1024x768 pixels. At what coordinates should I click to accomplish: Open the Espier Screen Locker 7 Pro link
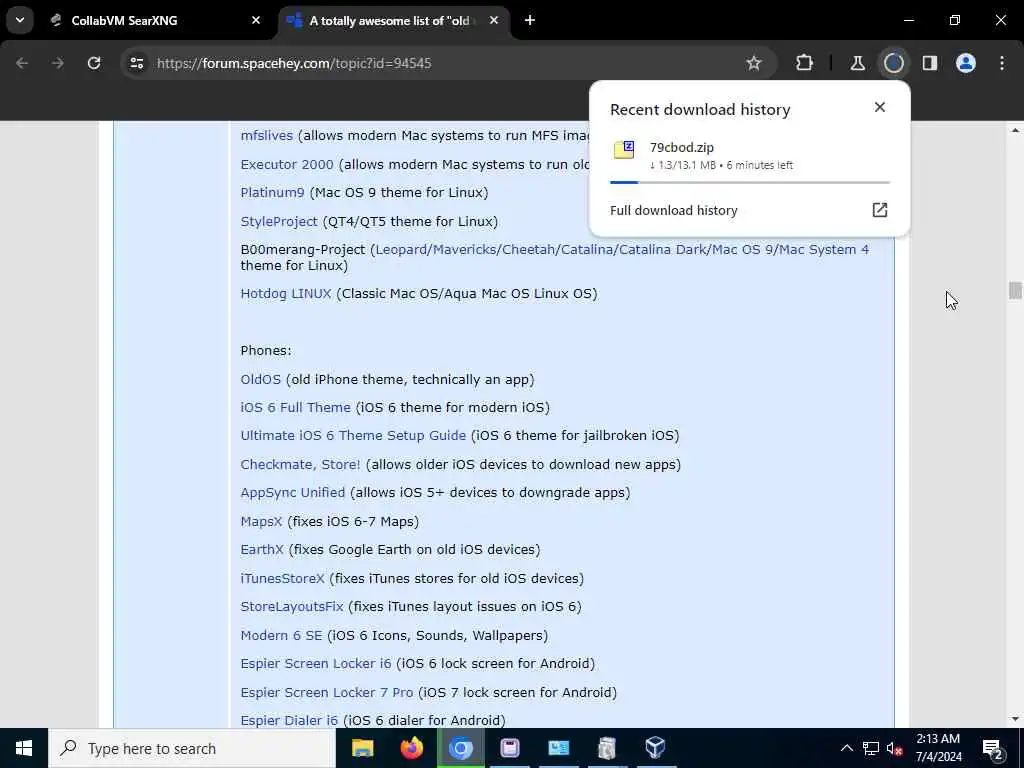click(327, 692)
